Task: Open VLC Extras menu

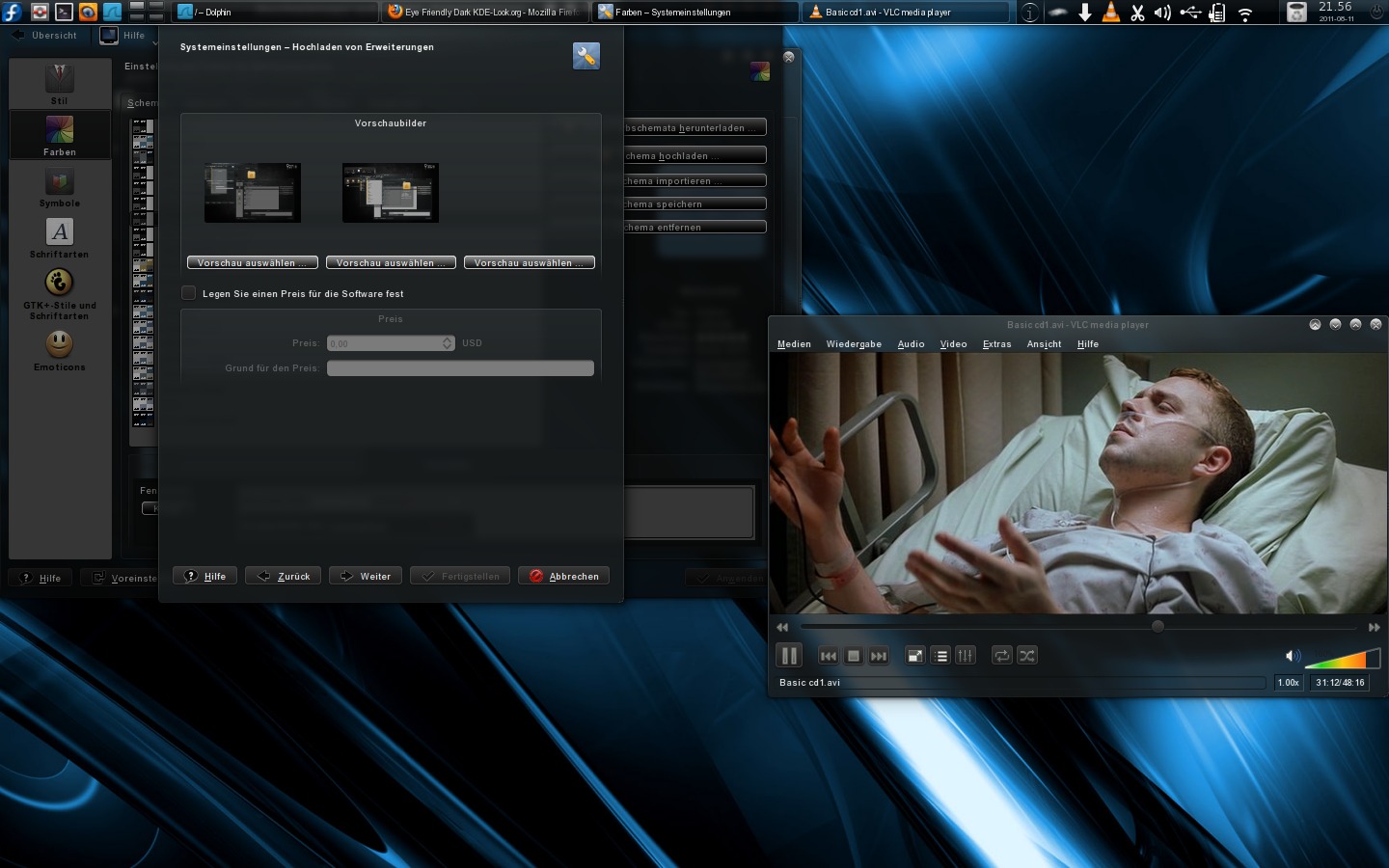Action: coord(996,344)
